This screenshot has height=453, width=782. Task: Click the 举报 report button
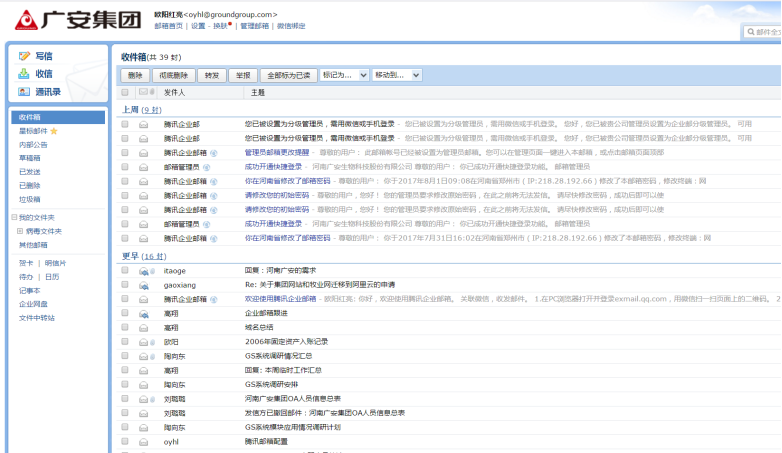(x=243, y=75)
